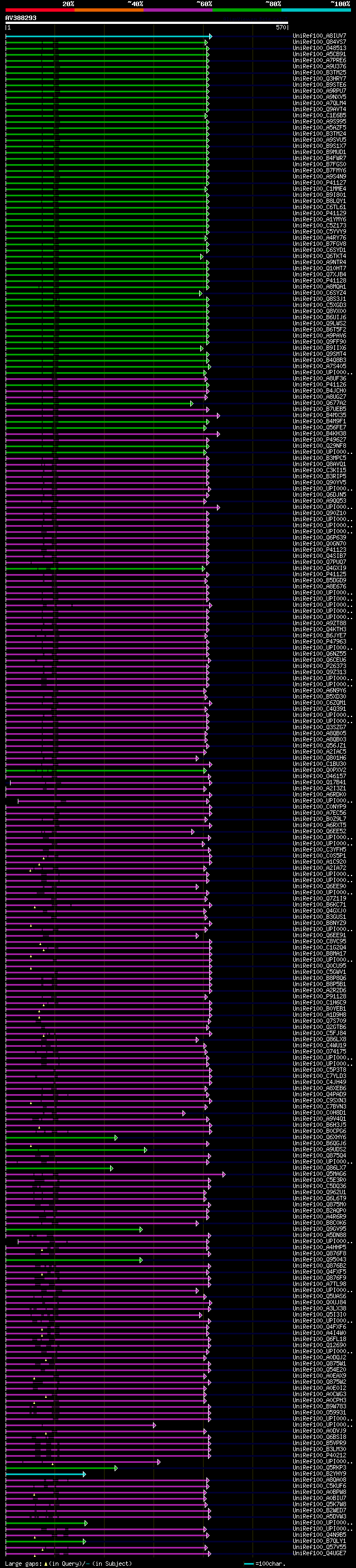The height and width of the screenshot is (1568, 356).
Task: Click the UniRef100_B8LQY1 entry
Action: click(319, 201)
